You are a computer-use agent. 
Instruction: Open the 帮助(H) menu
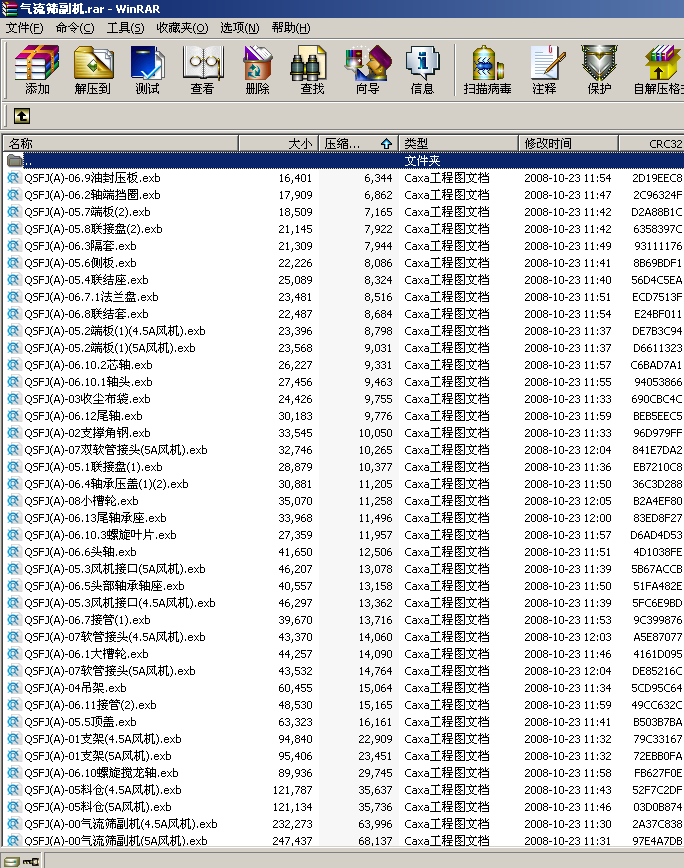[291, 28]
